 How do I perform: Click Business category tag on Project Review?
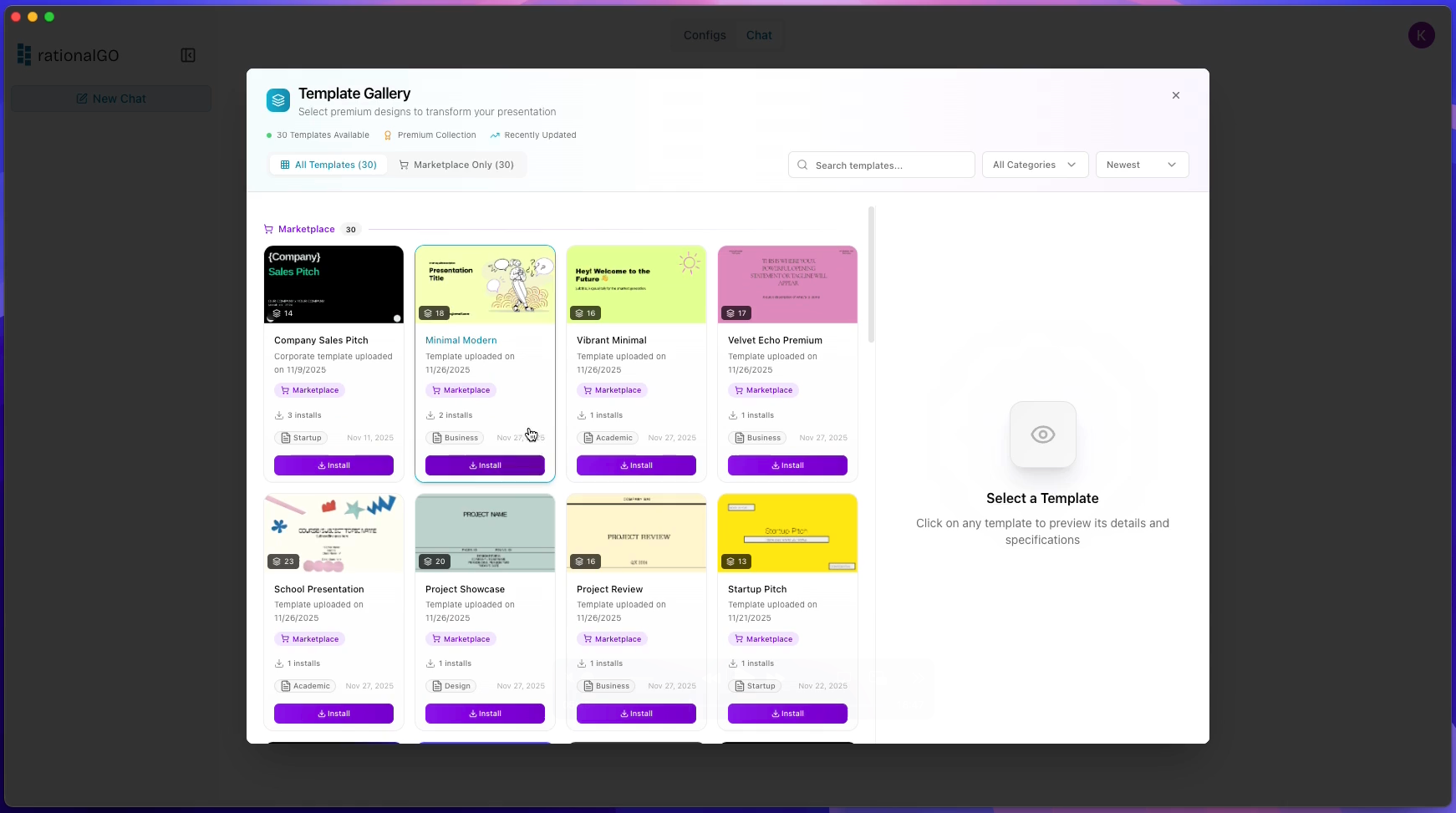pos(606,686)
